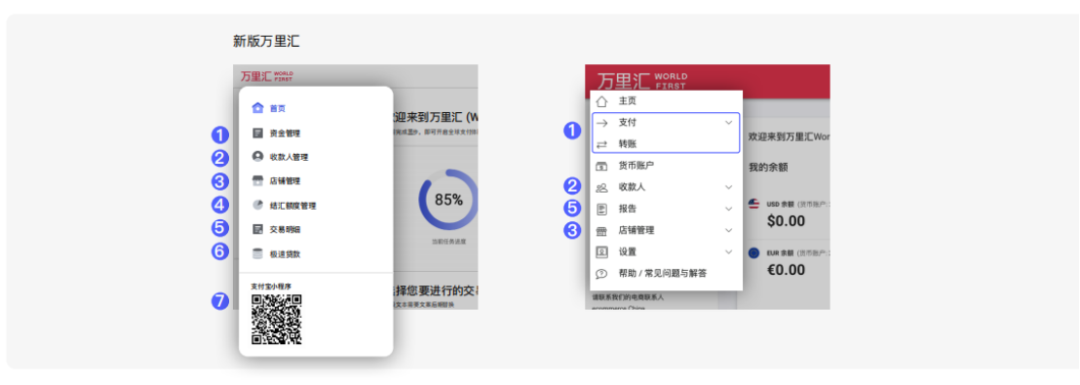The image size is (1080, 385).
Task: Click the 我的余额 heading
Action: click(768, 167)
